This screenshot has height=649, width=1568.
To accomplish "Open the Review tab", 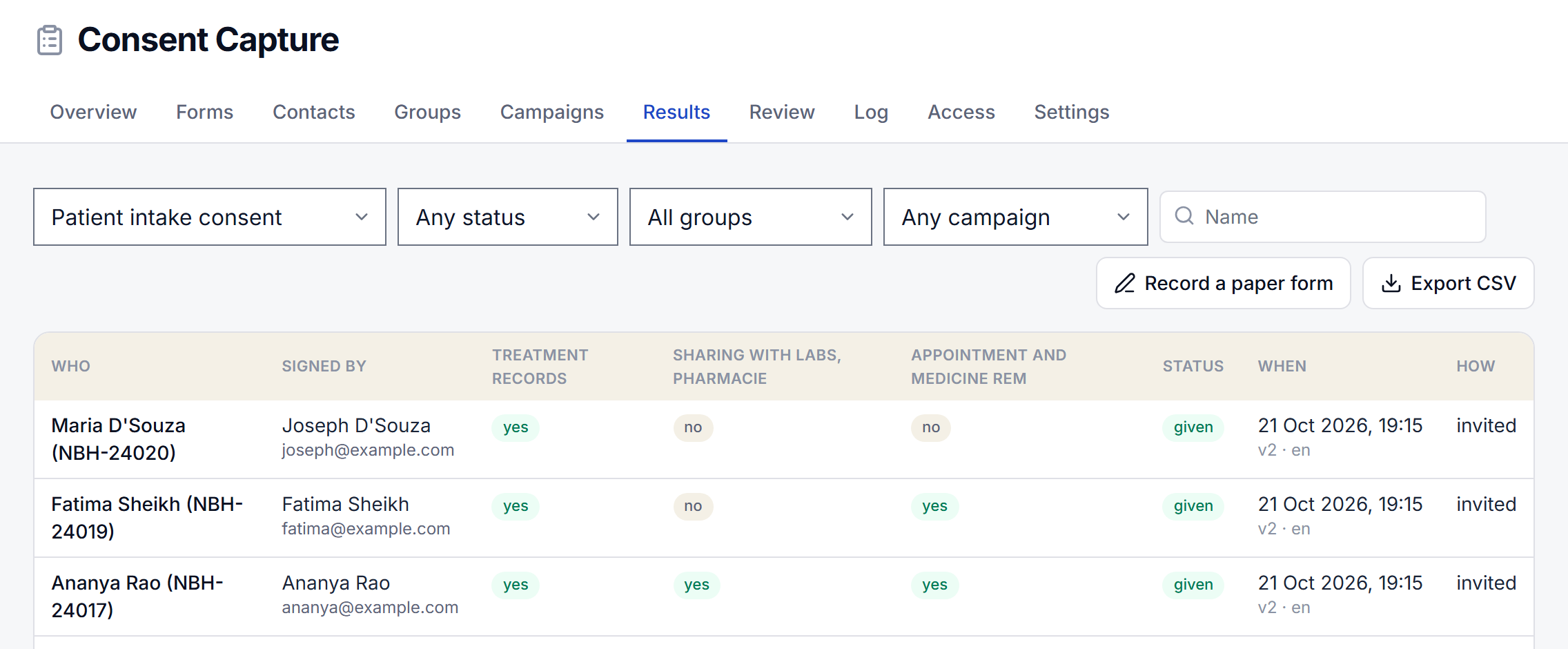I will 782,112.
